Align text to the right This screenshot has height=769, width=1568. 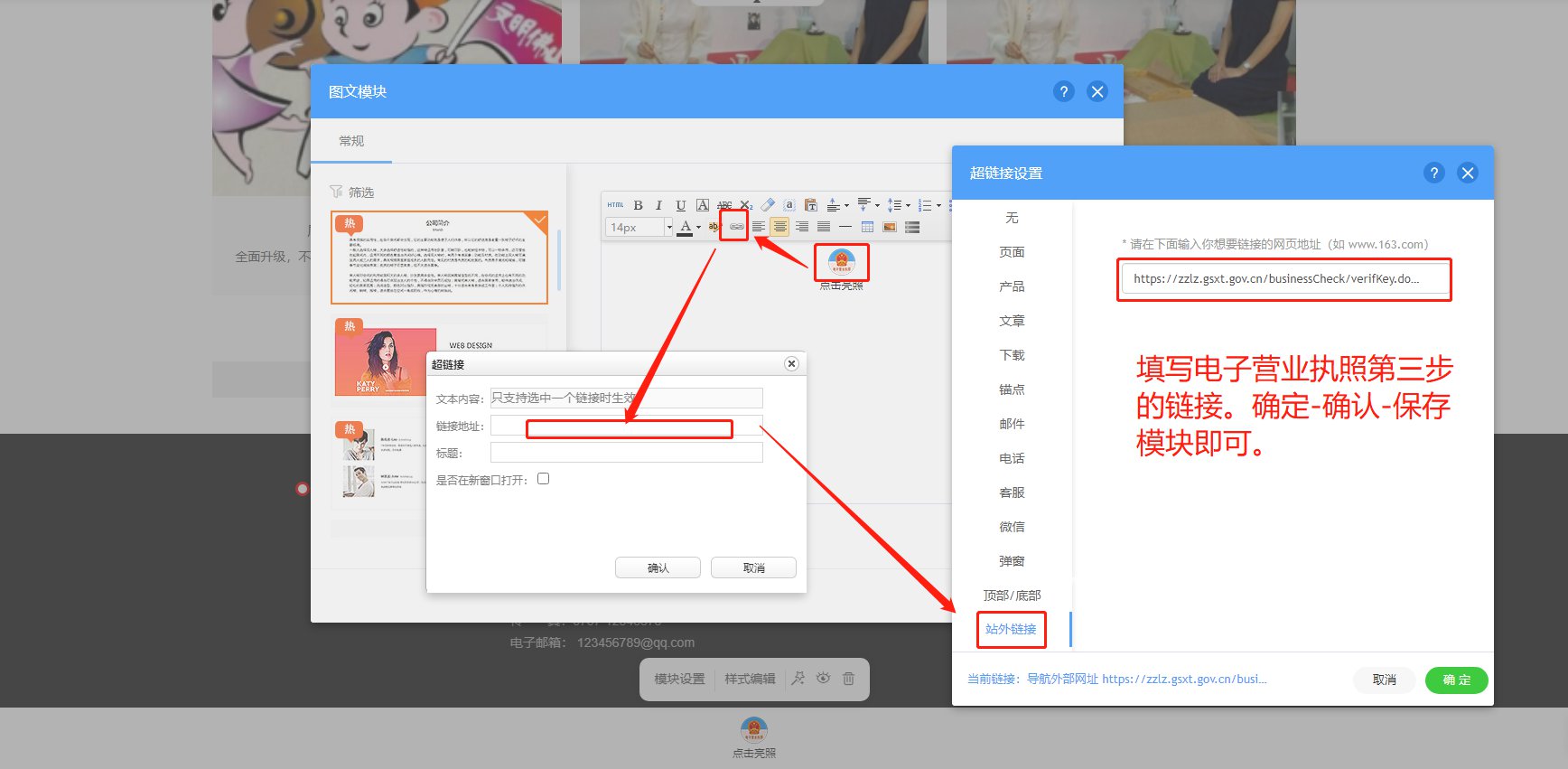[x=802, y=227]
